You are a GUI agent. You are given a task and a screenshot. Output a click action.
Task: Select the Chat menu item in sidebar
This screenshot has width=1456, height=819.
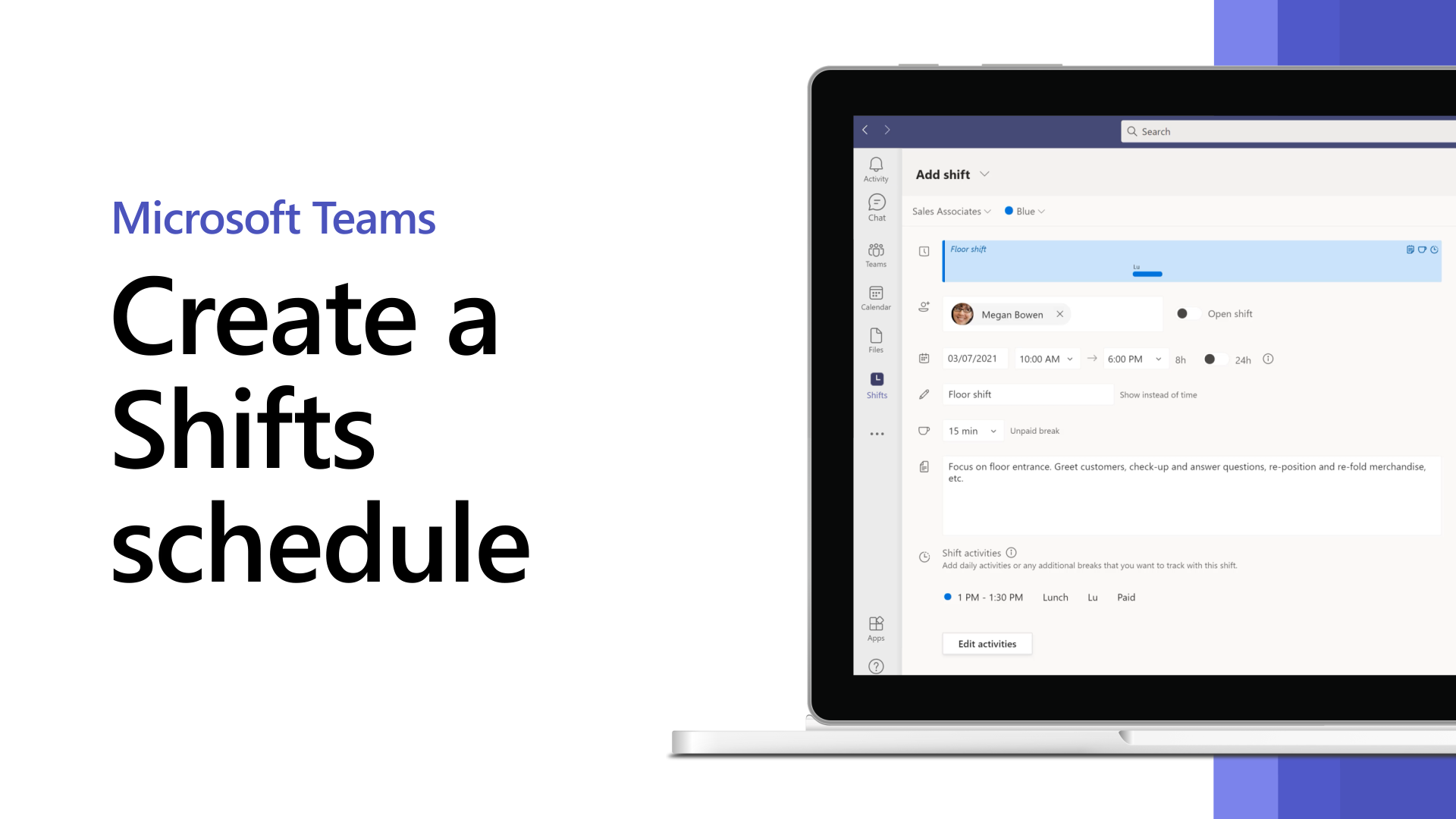click(876, 208)
